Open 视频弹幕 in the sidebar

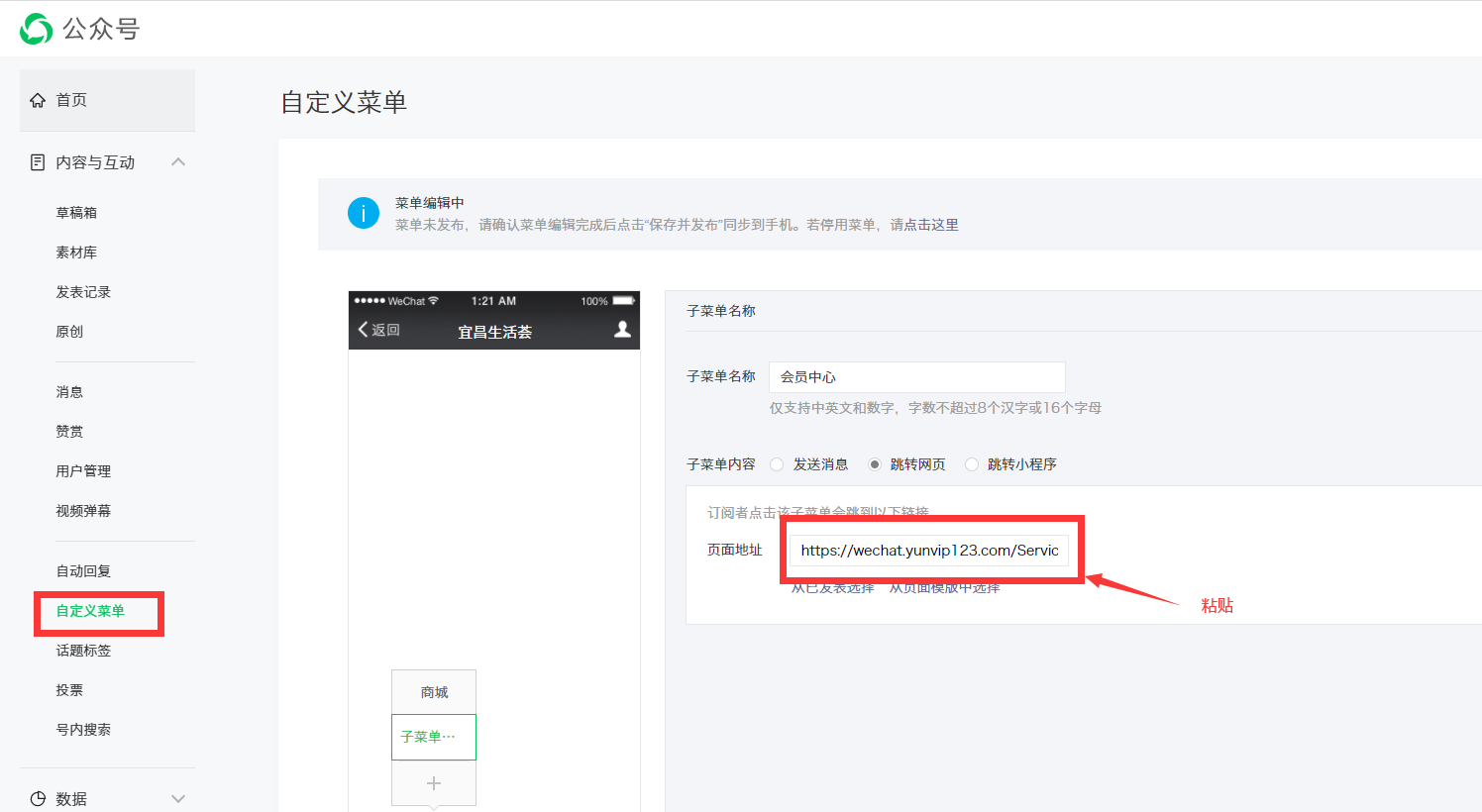(x=83, y=511)
